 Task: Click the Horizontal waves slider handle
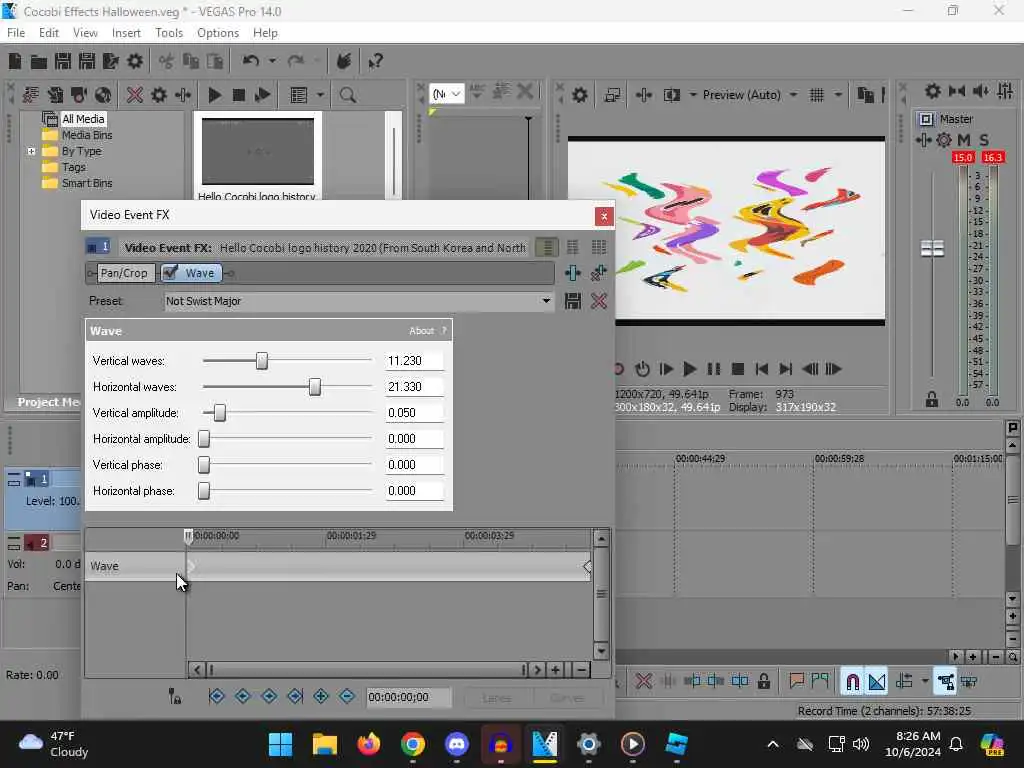click(315, 387)
